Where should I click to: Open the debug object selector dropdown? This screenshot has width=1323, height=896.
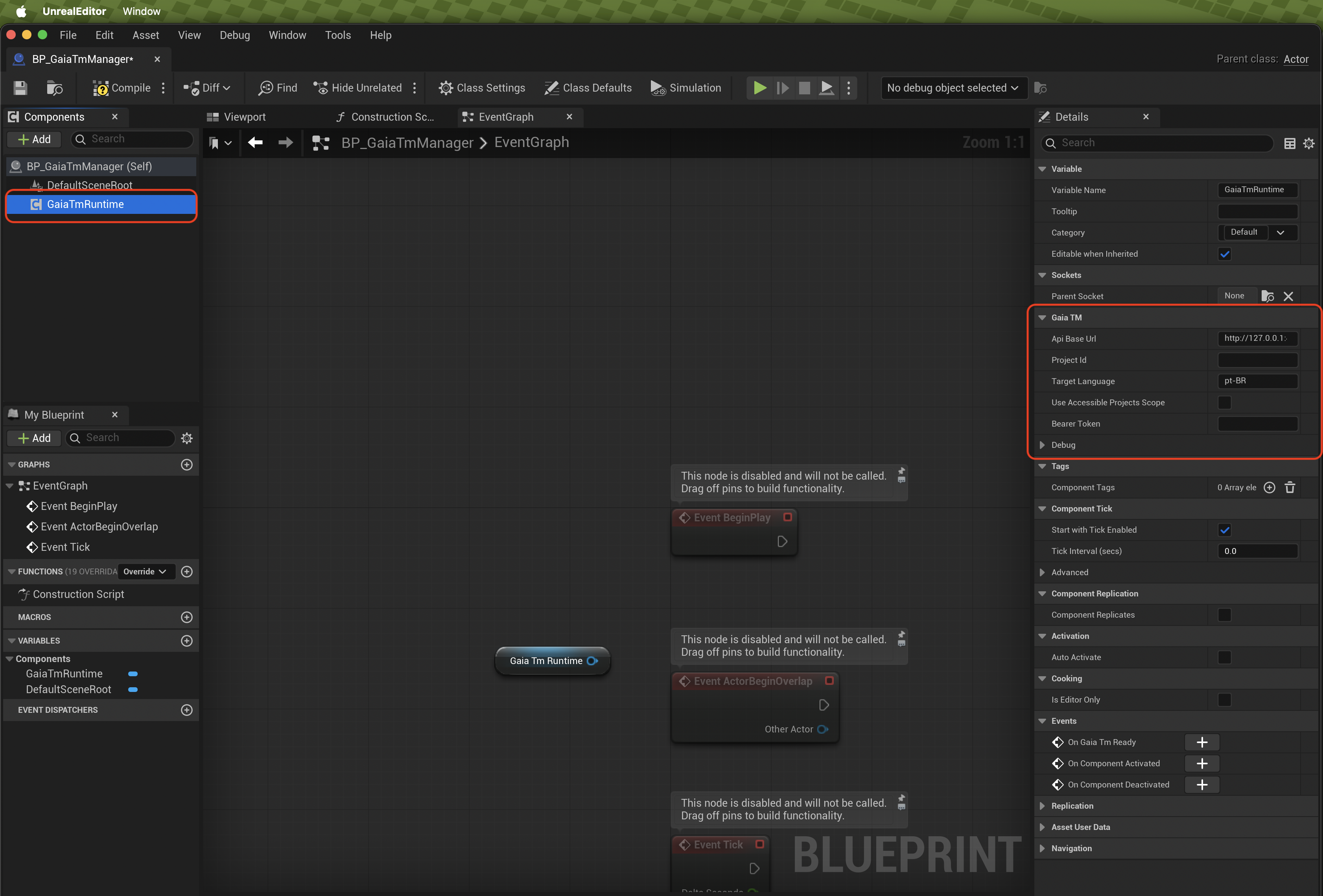coord(954,88)
